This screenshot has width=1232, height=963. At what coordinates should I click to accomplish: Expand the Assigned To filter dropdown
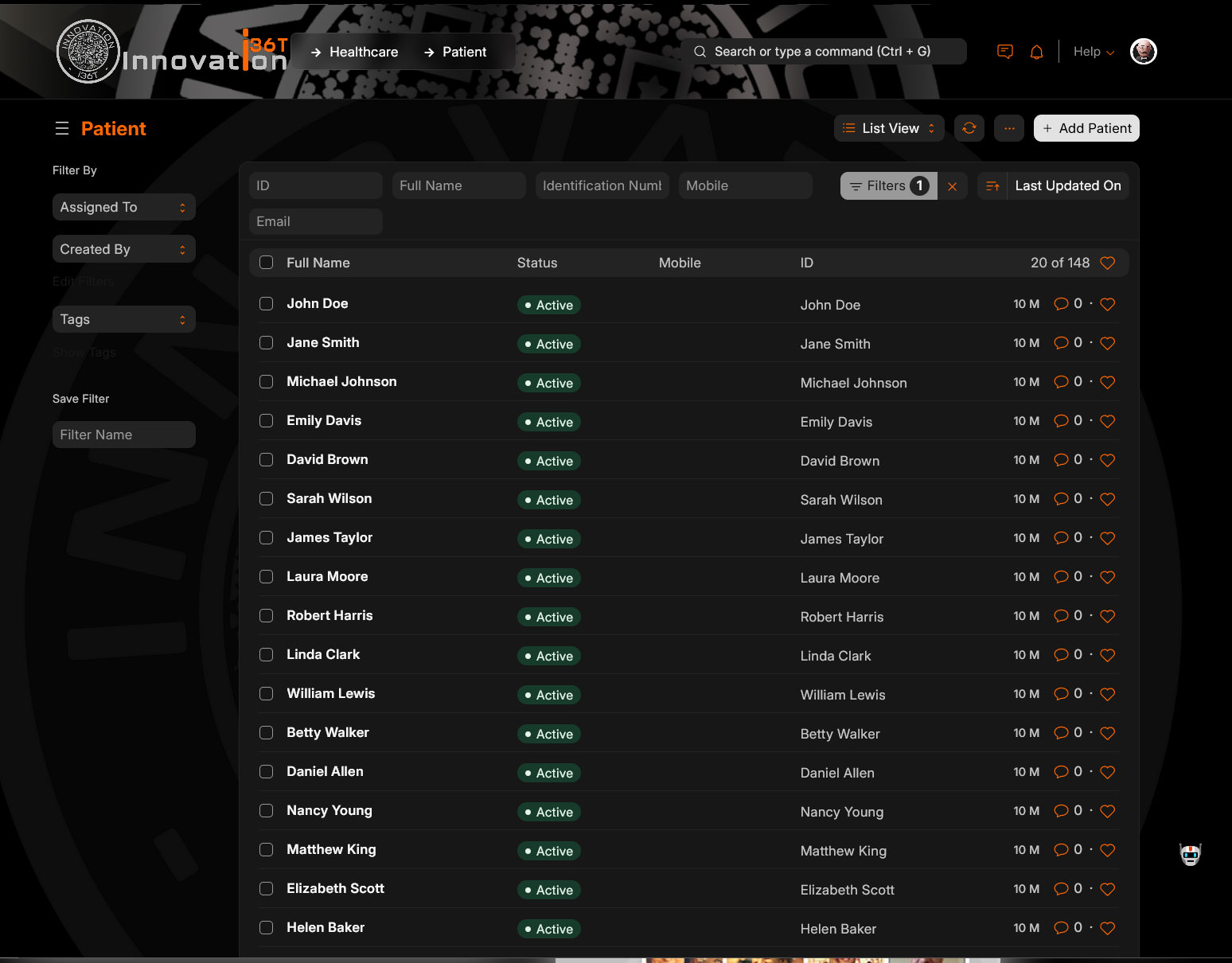coord(123,207)
